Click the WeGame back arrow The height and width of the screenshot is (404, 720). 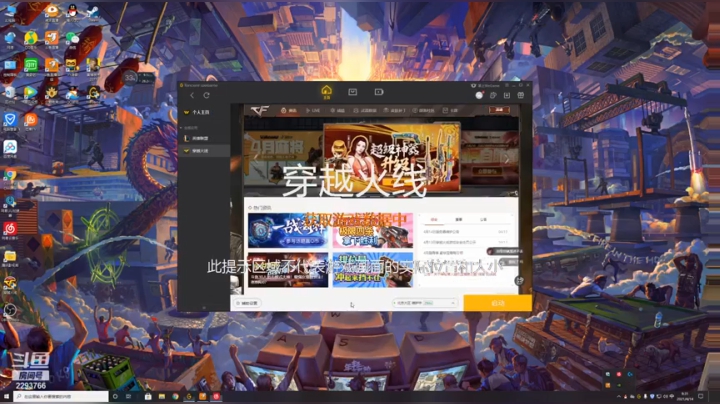pos(192,95)
